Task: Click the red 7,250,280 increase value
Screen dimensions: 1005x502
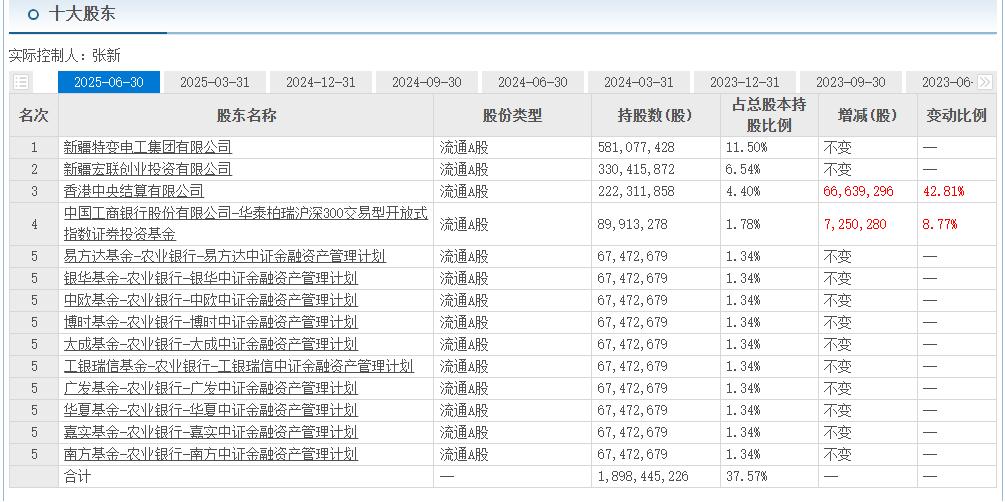Action: point(854,224)
